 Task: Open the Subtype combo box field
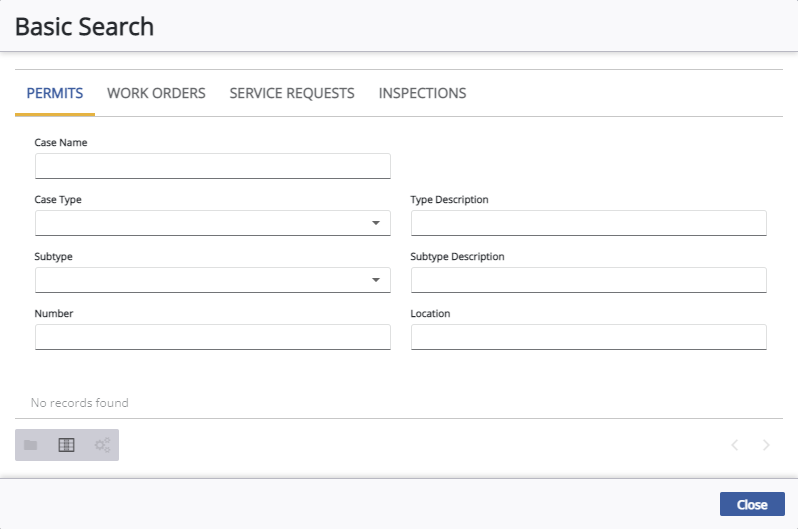(213, 280)
